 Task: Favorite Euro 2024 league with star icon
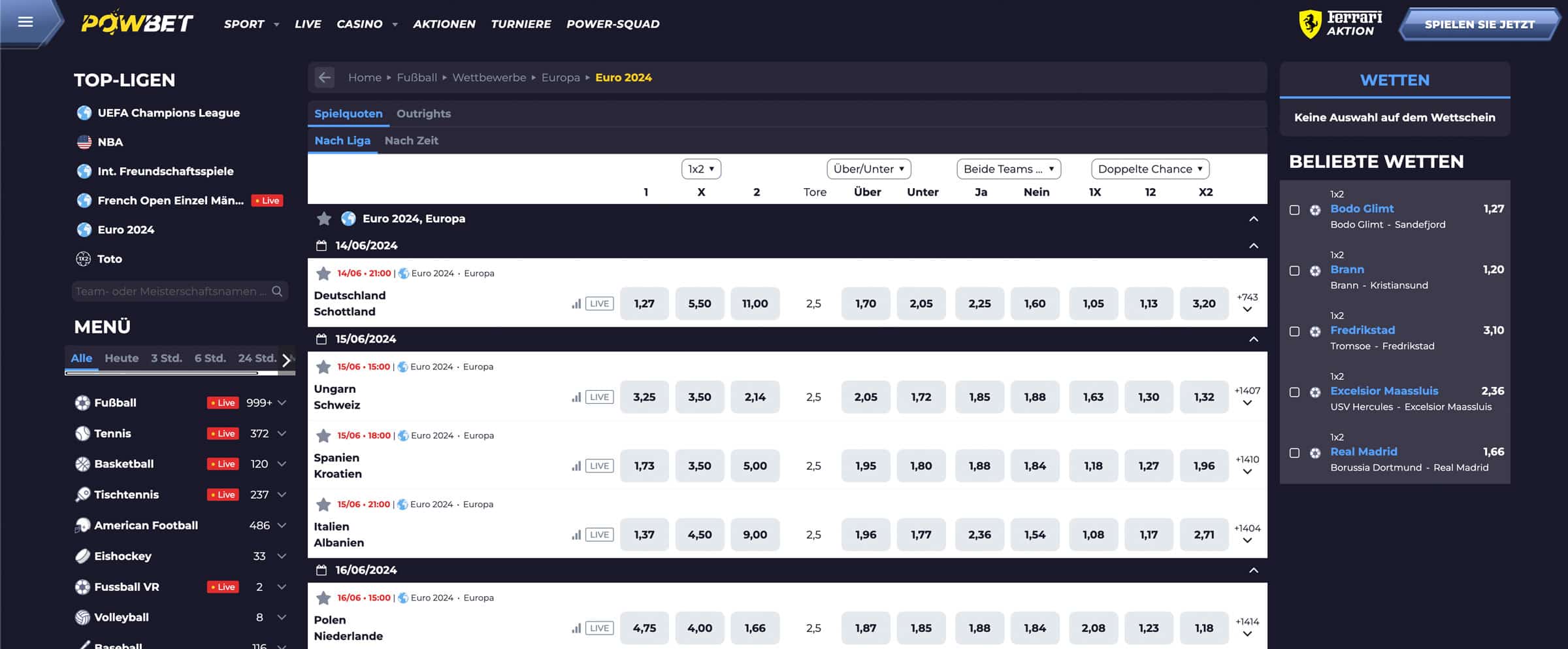(323, 218)
